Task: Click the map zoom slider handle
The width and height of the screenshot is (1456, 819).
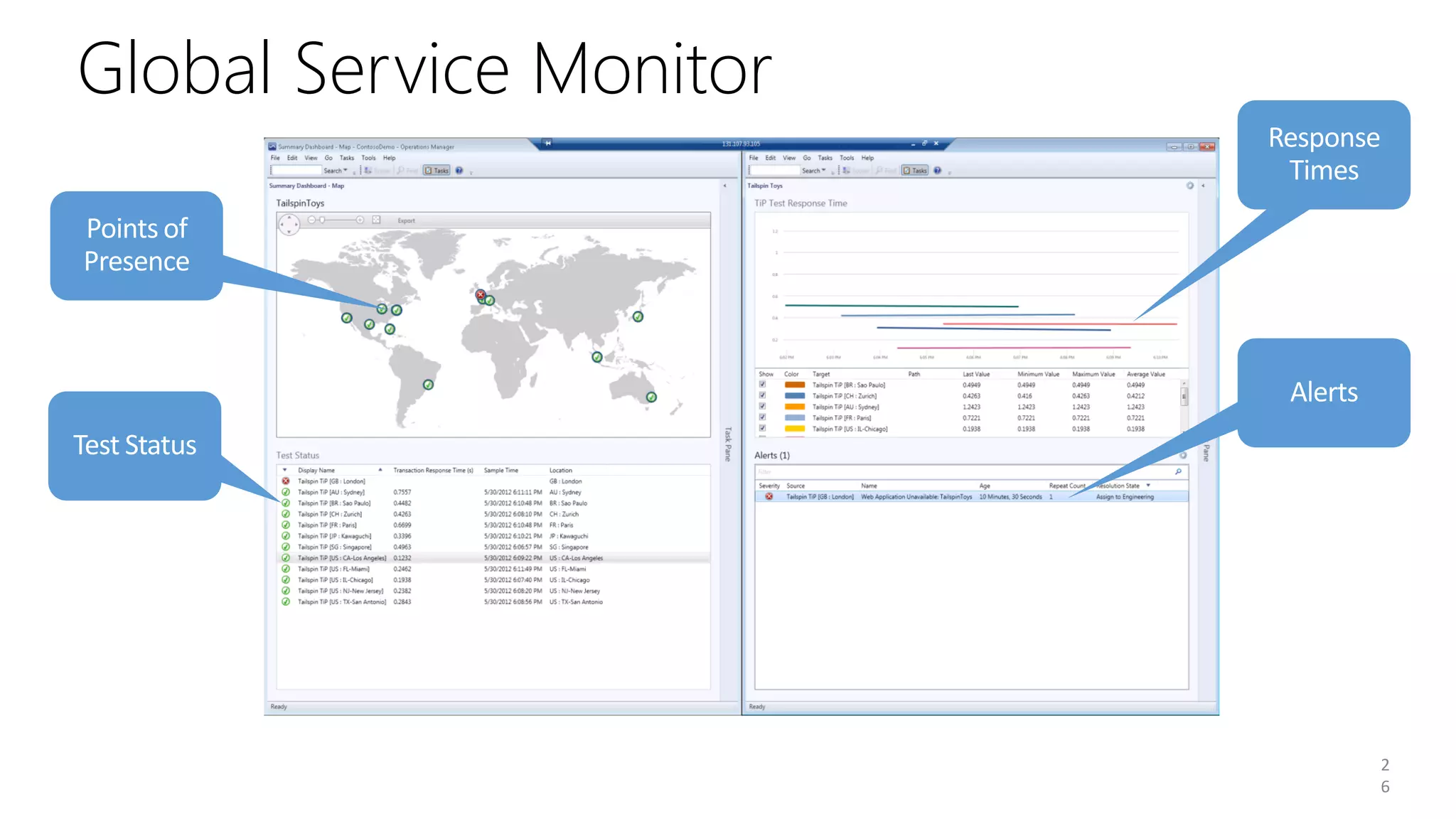Action: [x=322, y=220]
